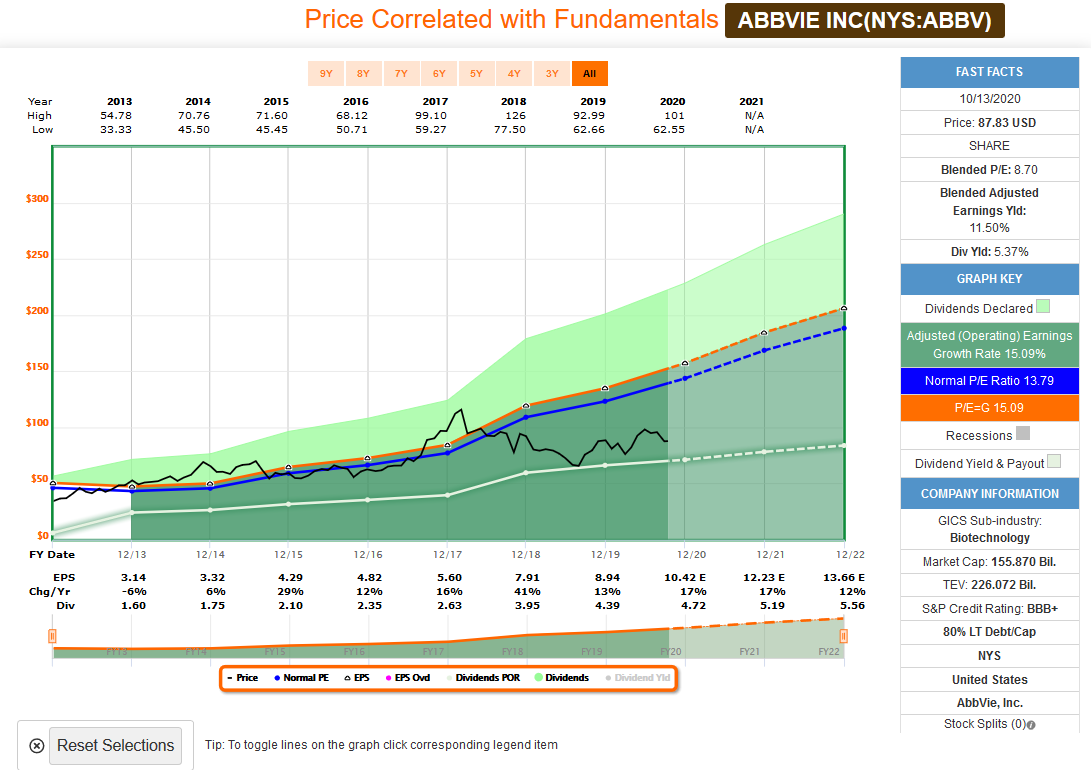1091x770 pixels.
Task: Click the P/E=G 15.09 orange bar
Action: click(989, 408)
